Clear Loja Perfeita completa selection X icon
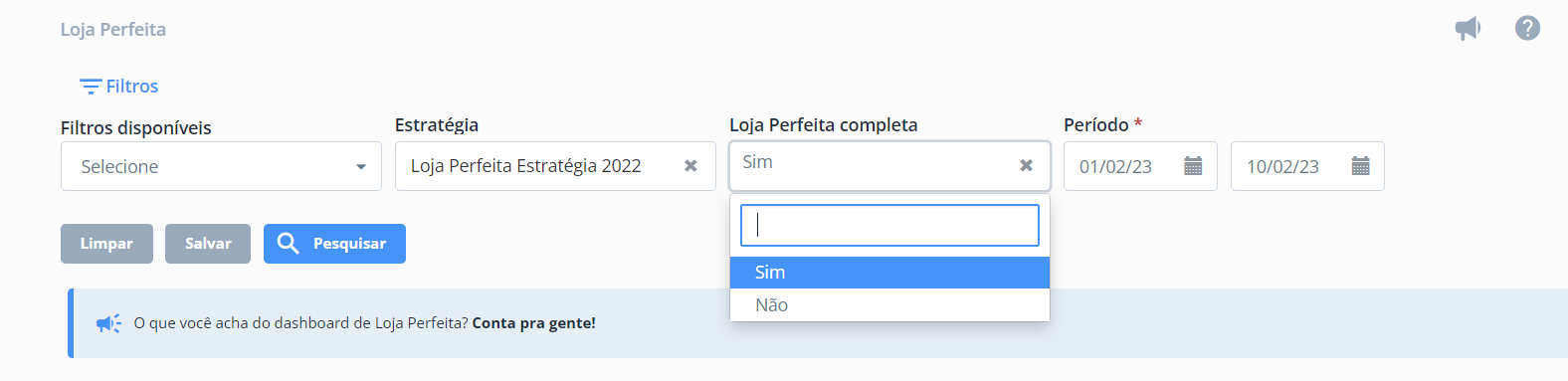The width and height of the screenshot is (1568, 381). (x=1026, y=165)
